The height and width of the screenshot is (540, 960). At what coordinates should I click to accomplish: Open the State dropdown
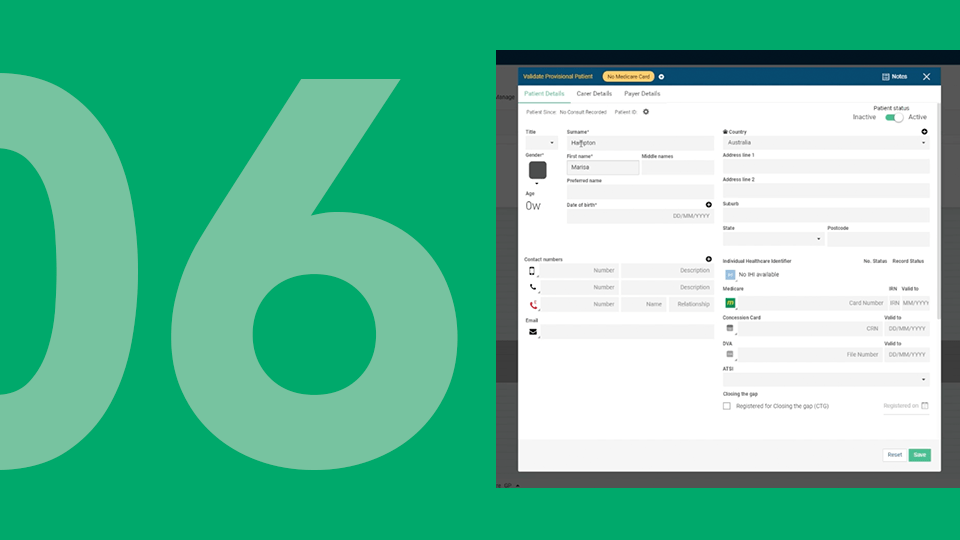pyautogui.click(x=773, y=239)
